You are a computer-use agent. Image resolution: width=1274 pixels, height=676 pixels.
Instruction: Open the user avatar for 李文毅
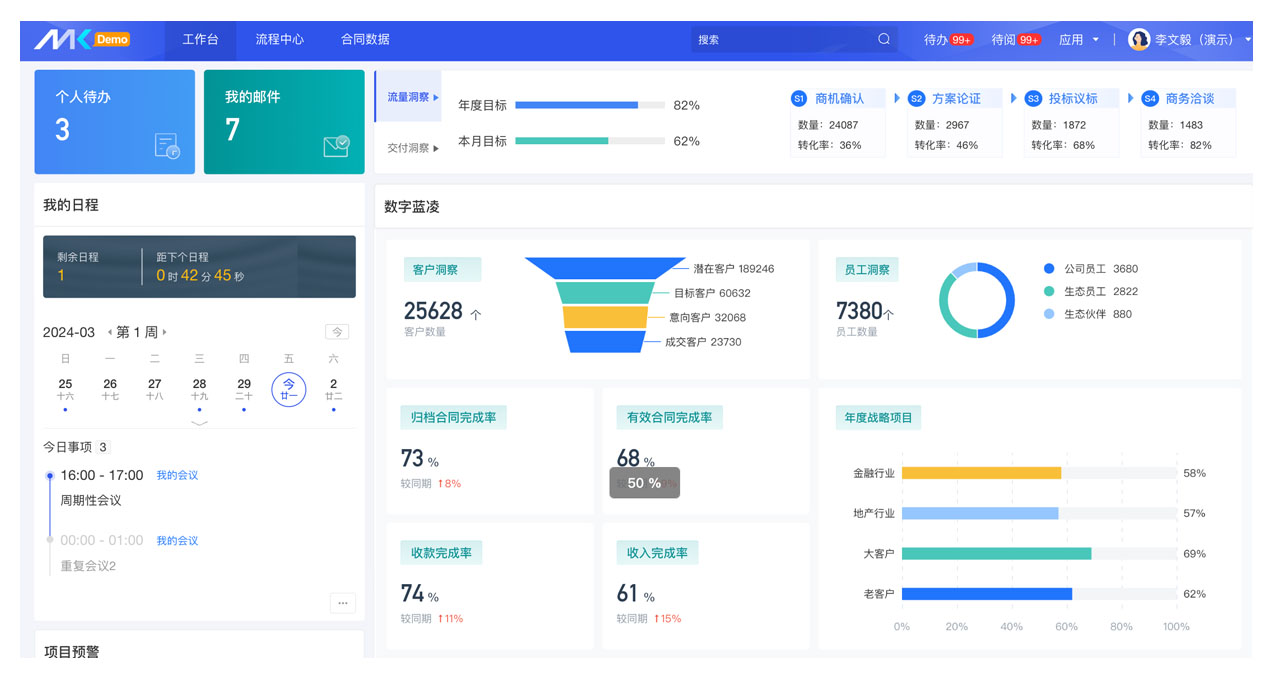pos(1138,39)
